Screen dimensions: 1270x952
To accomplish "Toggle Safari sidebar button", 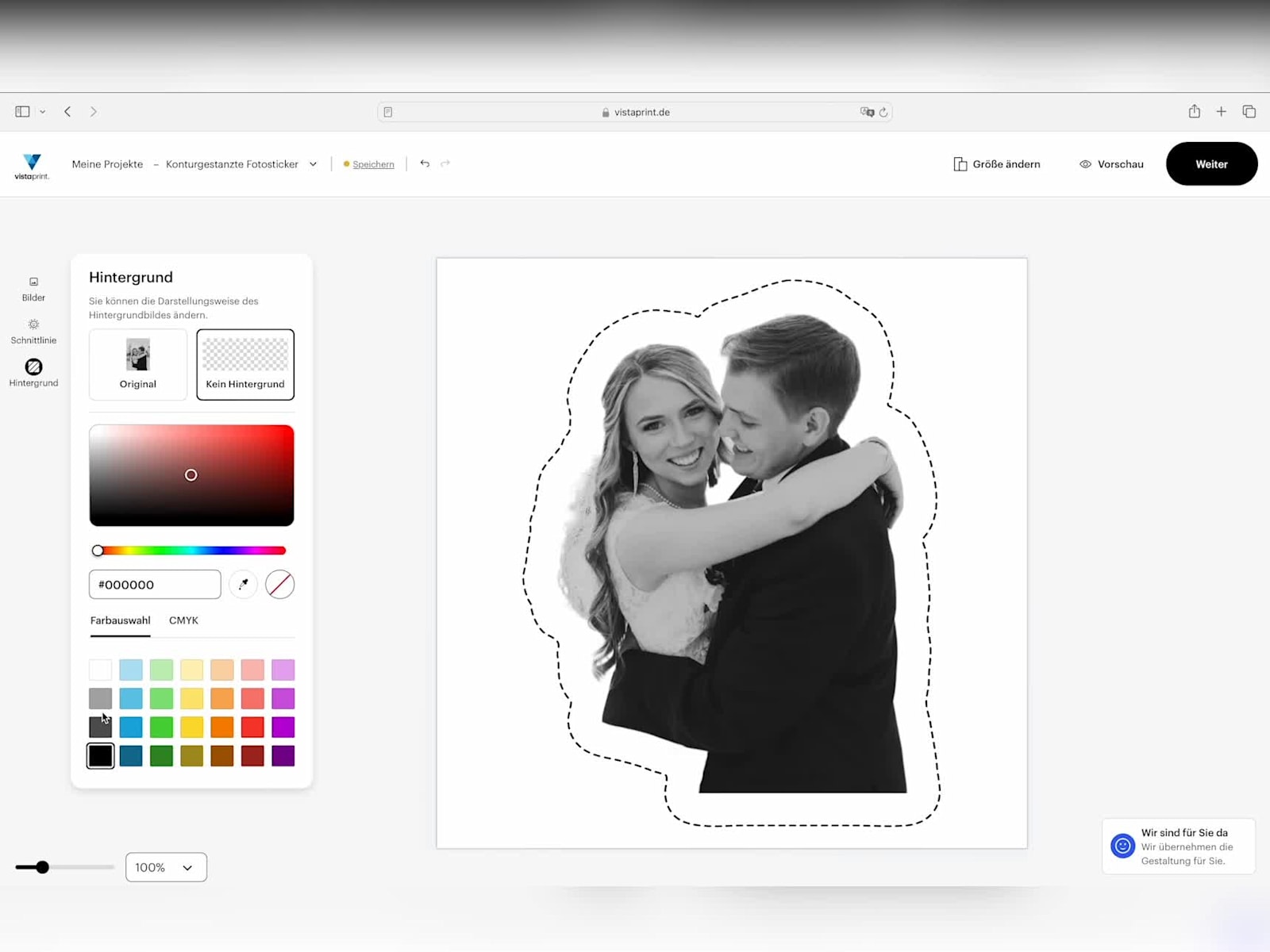I will 22,112.
